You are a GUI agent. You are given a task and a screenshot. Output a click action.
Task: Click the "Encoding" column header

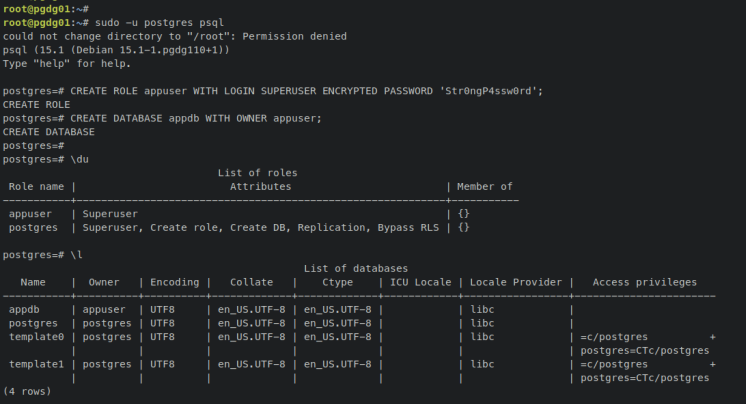[x=174, y=282]
